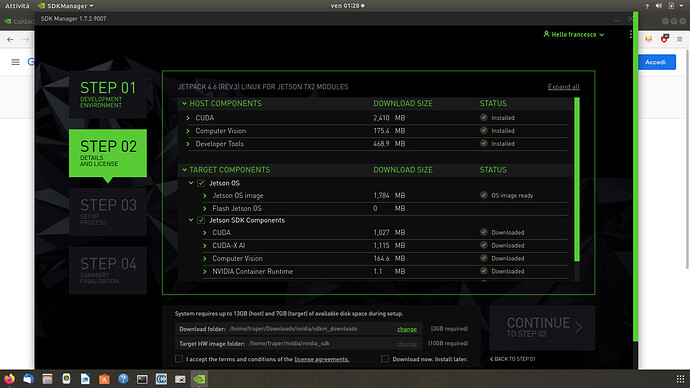
Task: Toggle the Jetson SDK Components checkbox
Action: [201, 220]
